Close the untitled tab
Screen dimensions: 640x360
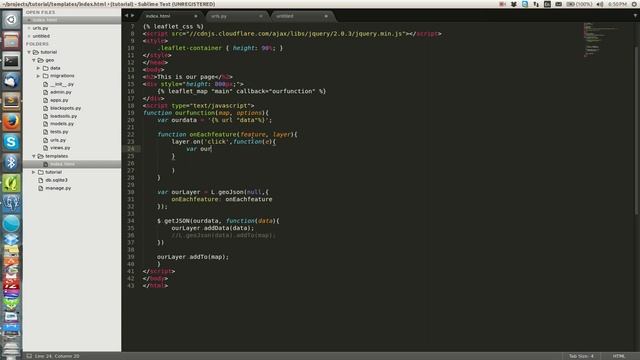(326, 16)
